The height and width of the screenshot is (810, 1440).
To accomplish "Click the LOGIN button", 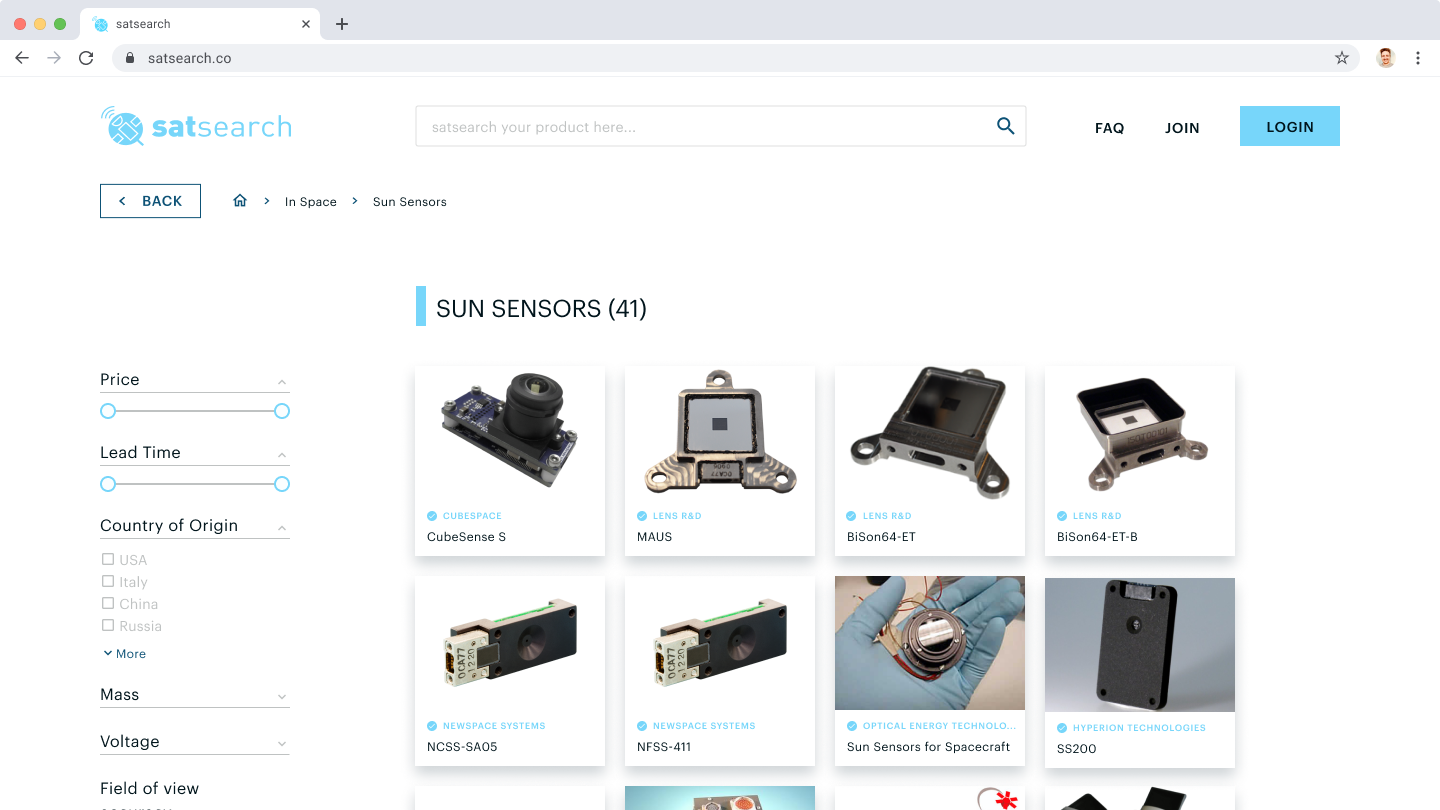I will tap(1290, 126).
